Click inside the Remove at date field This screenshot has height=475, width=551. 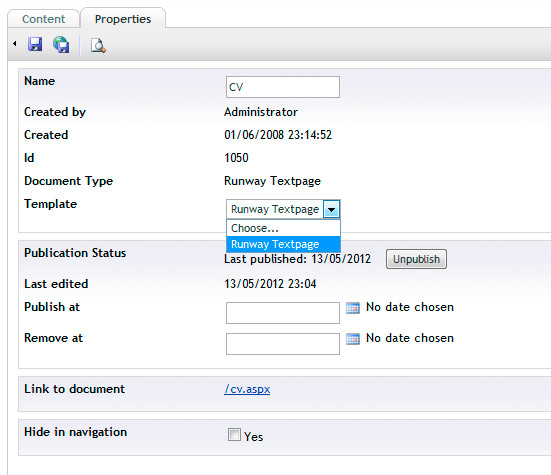click(283, 344)
